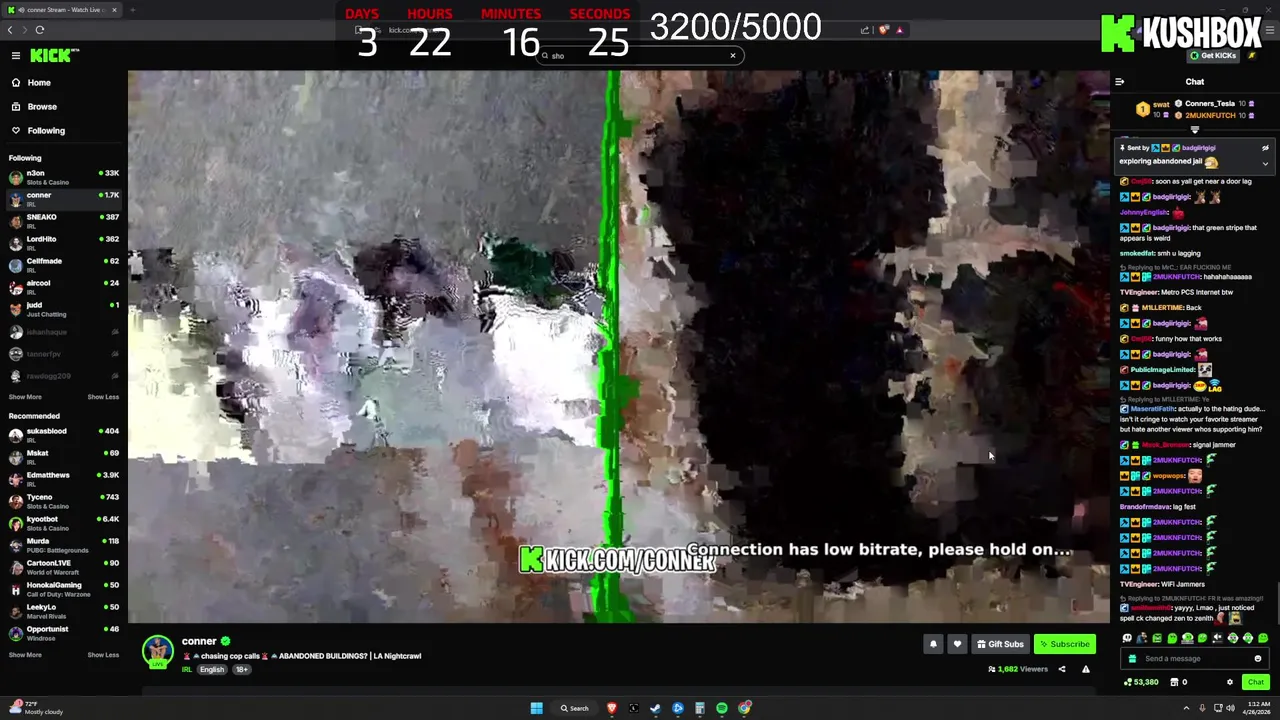
Task: Clear the search field with the X
Action: 733,55
